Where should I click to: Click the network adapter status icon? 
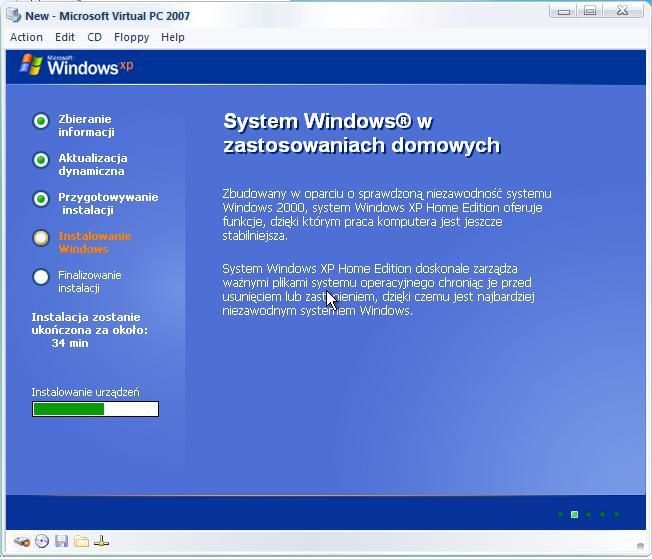101,541
